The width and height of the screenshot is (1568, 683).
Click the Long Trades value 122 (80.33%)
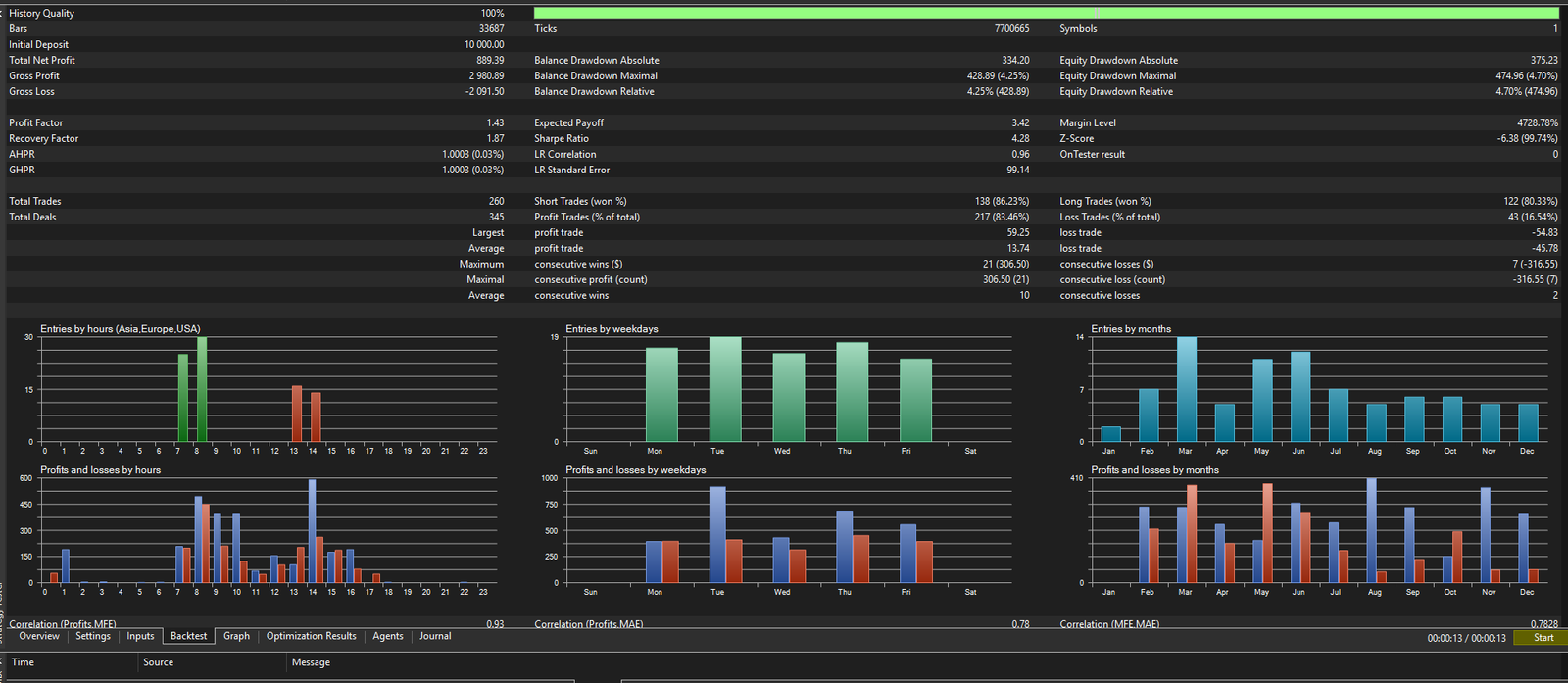(1531, 201)
